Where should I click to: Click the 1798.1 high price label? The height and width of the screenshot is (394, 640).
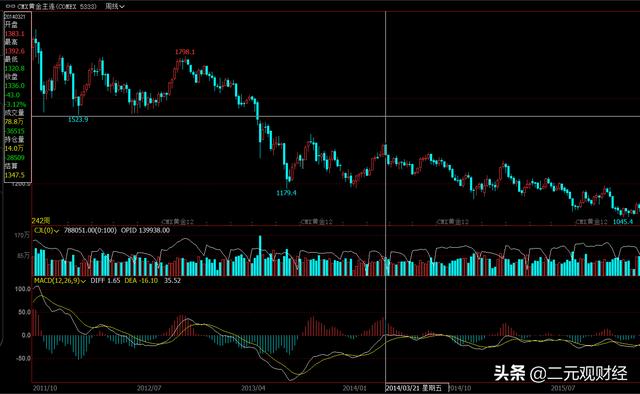point(185,52)
